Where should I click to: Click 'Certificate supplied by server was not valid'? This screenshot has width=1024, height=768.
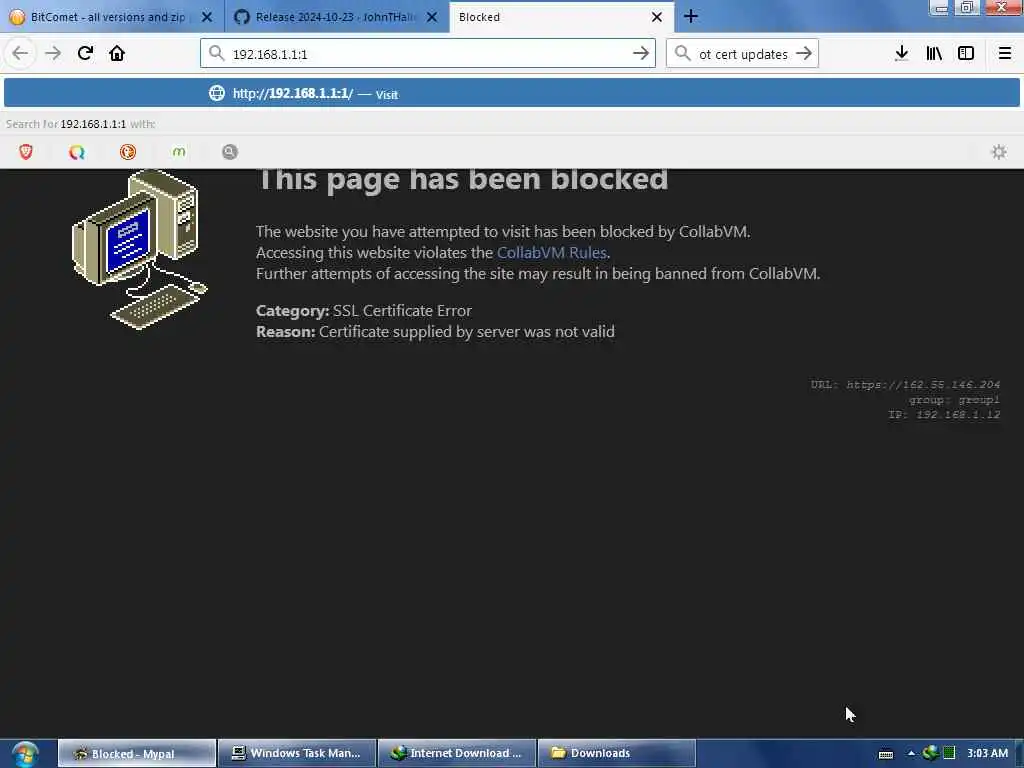point(467,332)
